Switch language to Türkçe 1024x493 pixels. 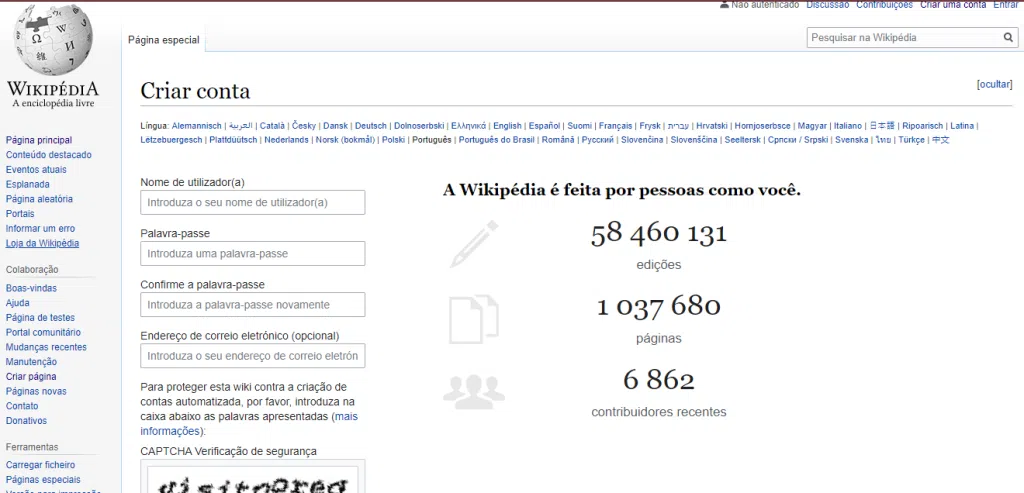912,140
